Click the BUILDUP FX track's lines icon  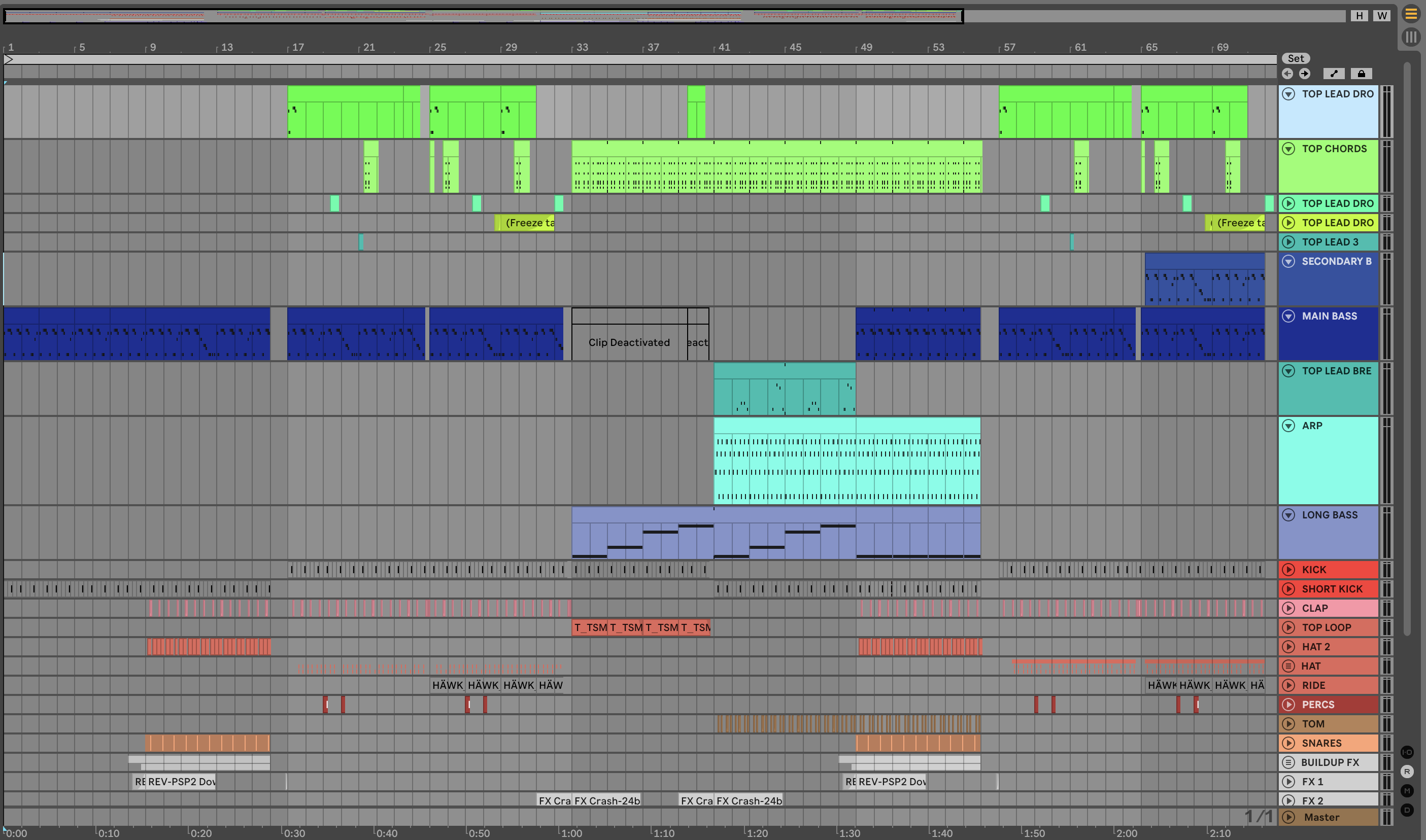(1288, 762)
